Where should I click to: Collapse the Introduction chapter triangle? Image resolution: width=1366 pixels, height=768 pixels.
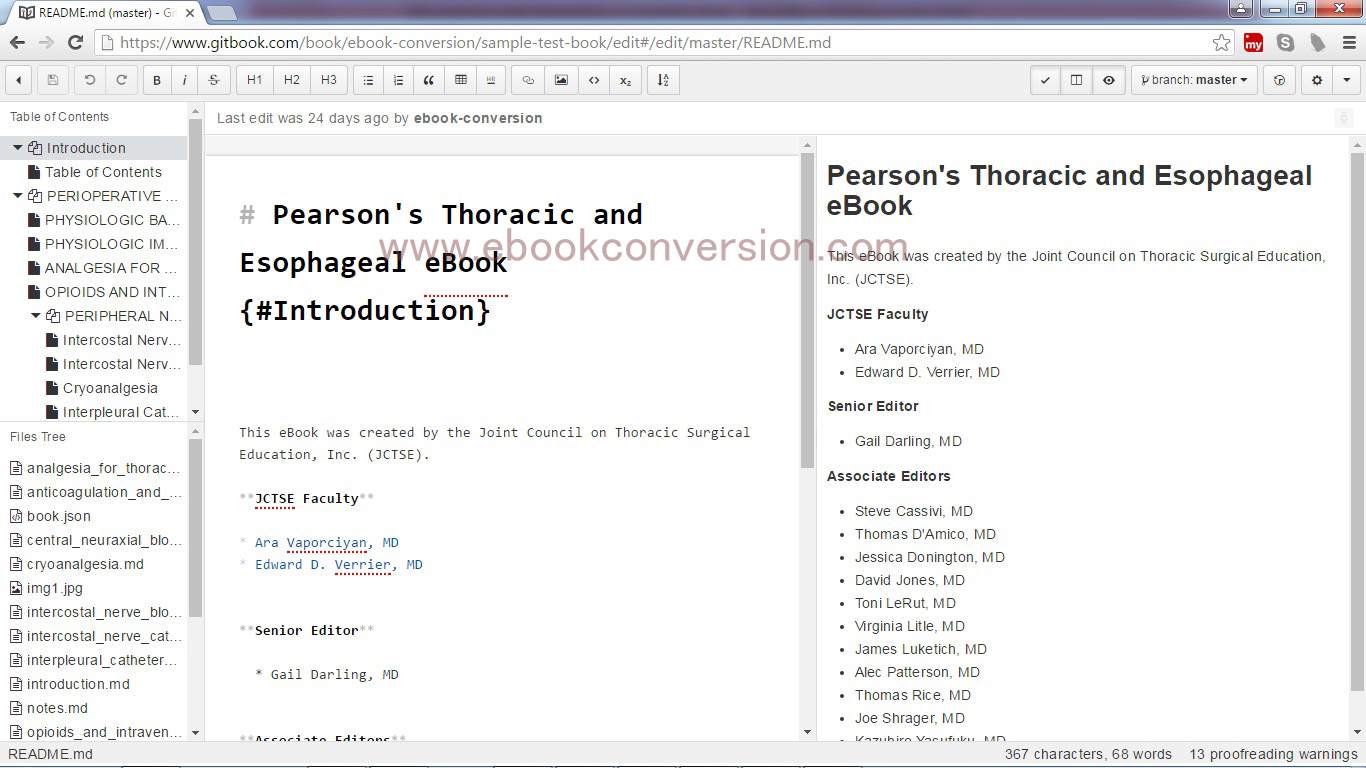17,148
